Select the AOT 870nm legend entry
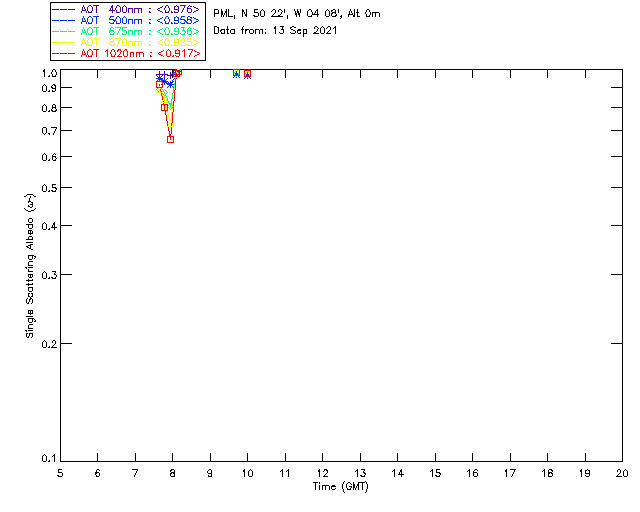 (126, 42)
